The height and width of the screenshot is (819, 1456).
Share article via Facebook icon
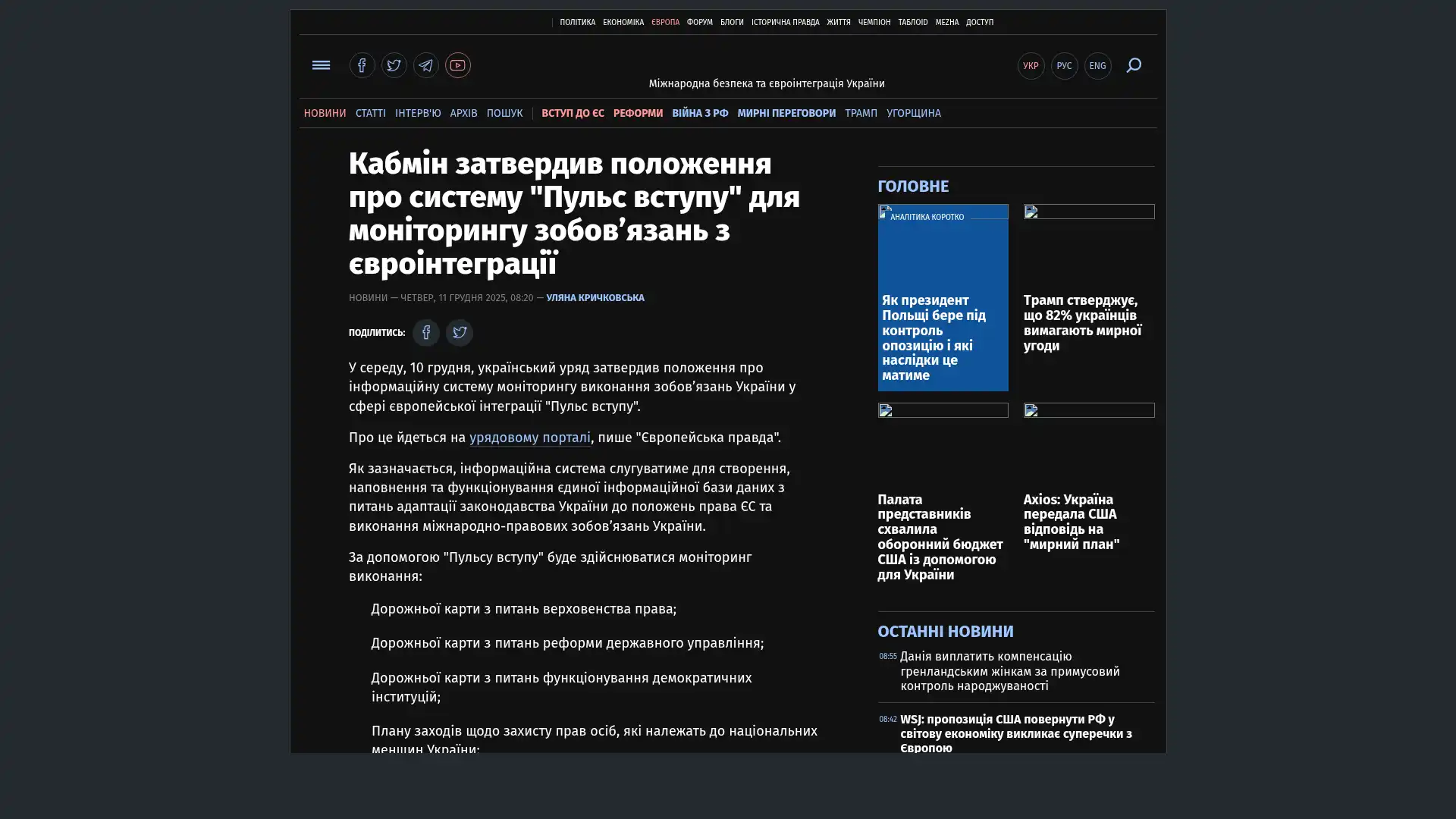426,332
